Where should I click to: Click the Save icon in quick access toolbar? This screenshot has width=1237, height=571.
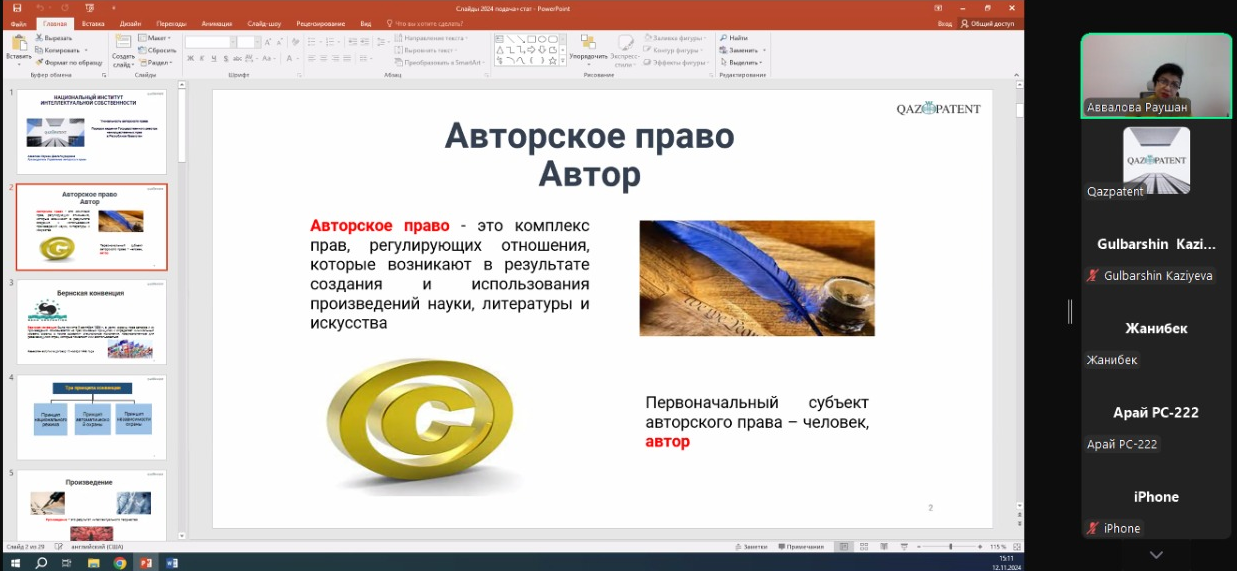[x=17, y=7]
